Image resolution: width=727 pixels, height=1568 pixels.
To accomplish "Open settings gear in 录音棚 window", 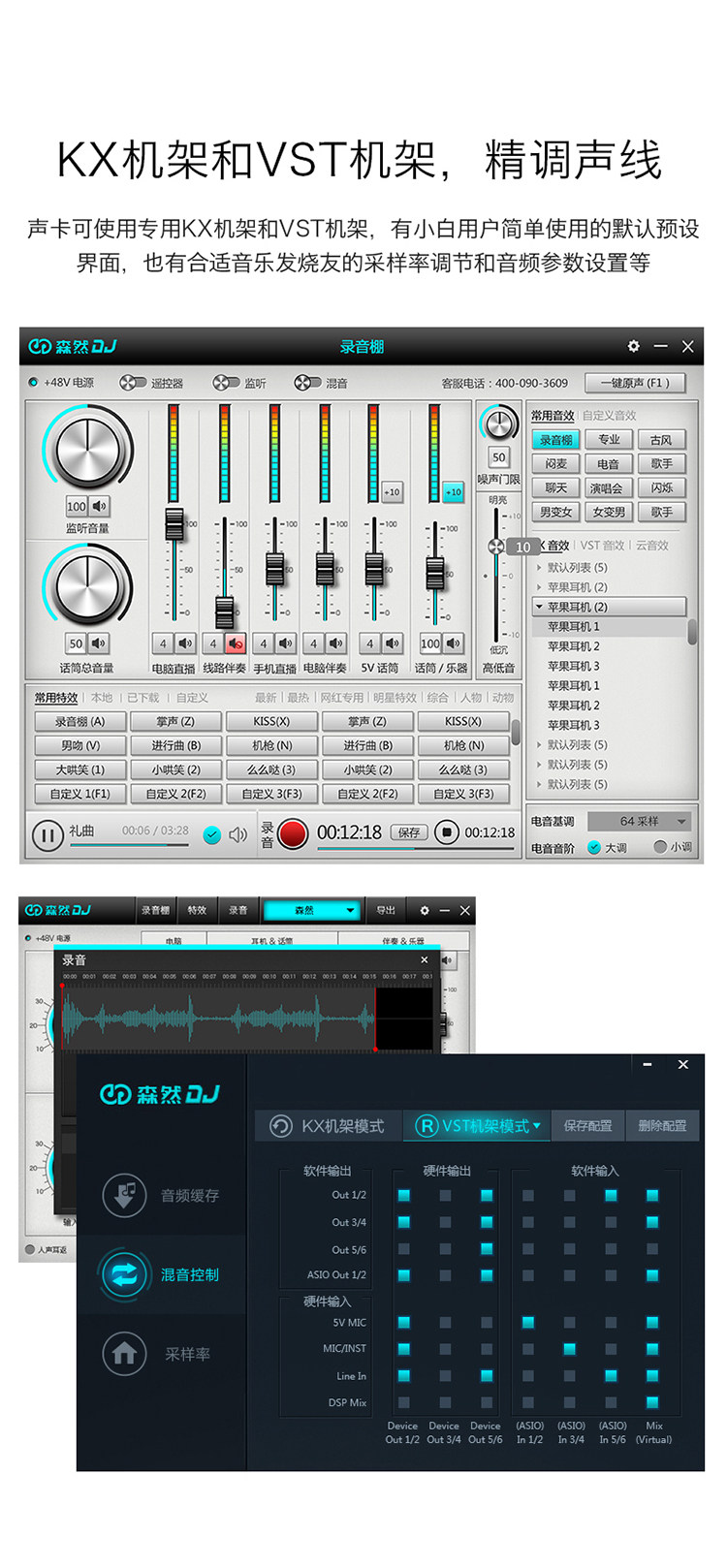I will pyautogui.click(x=633, y=346).
